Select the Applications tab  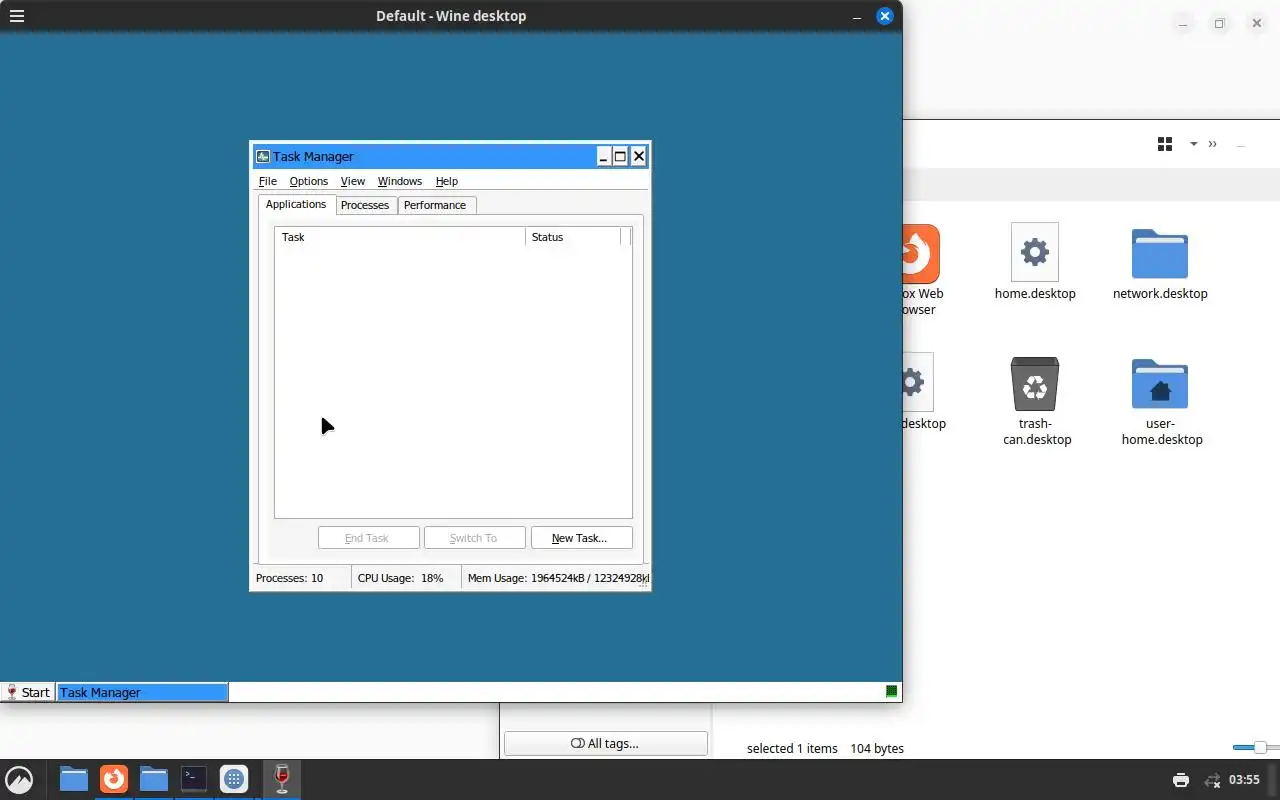click(295, 204)
